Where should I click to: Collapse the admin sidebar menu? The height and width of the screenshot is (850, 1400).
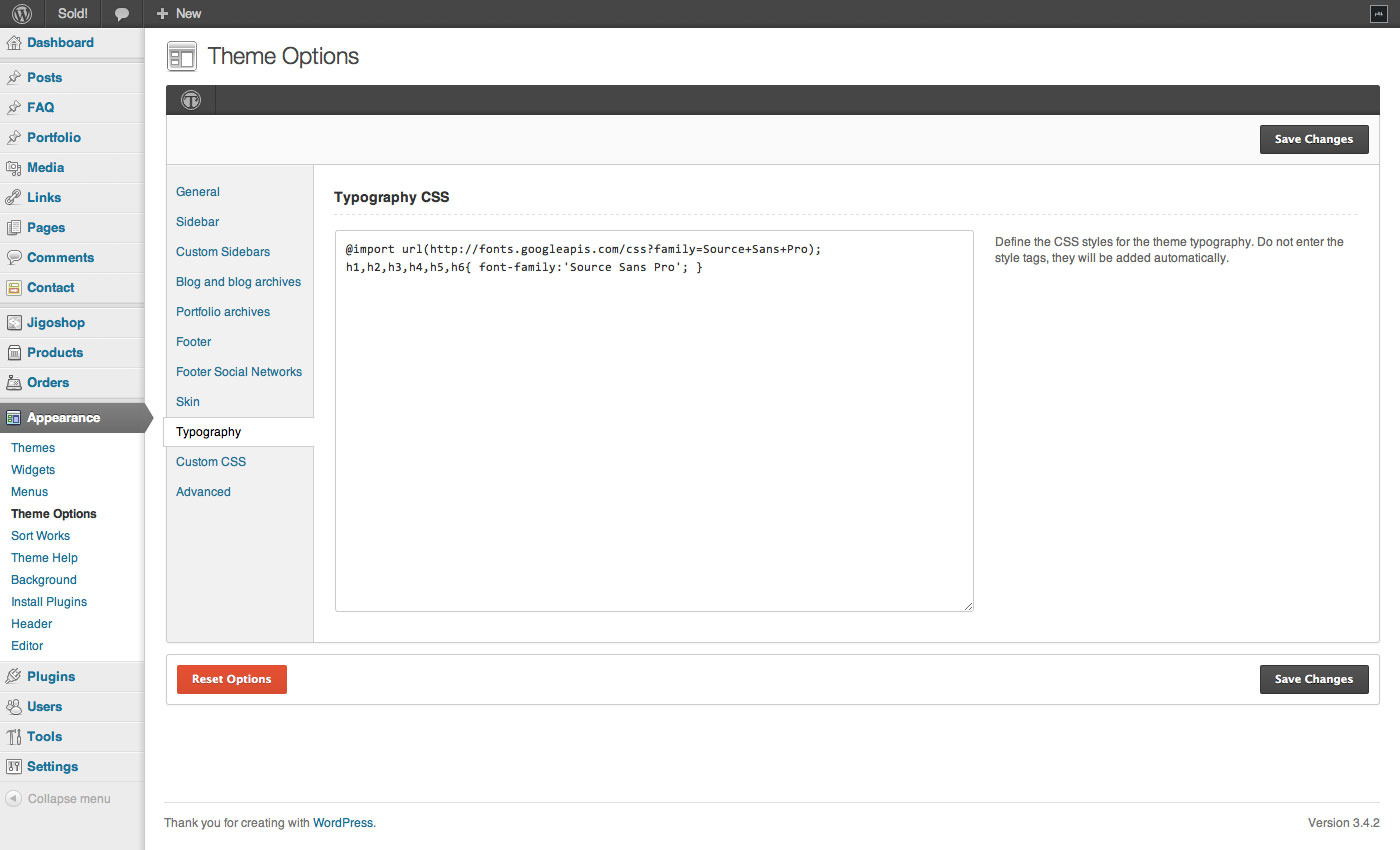[x=58, y=799]
